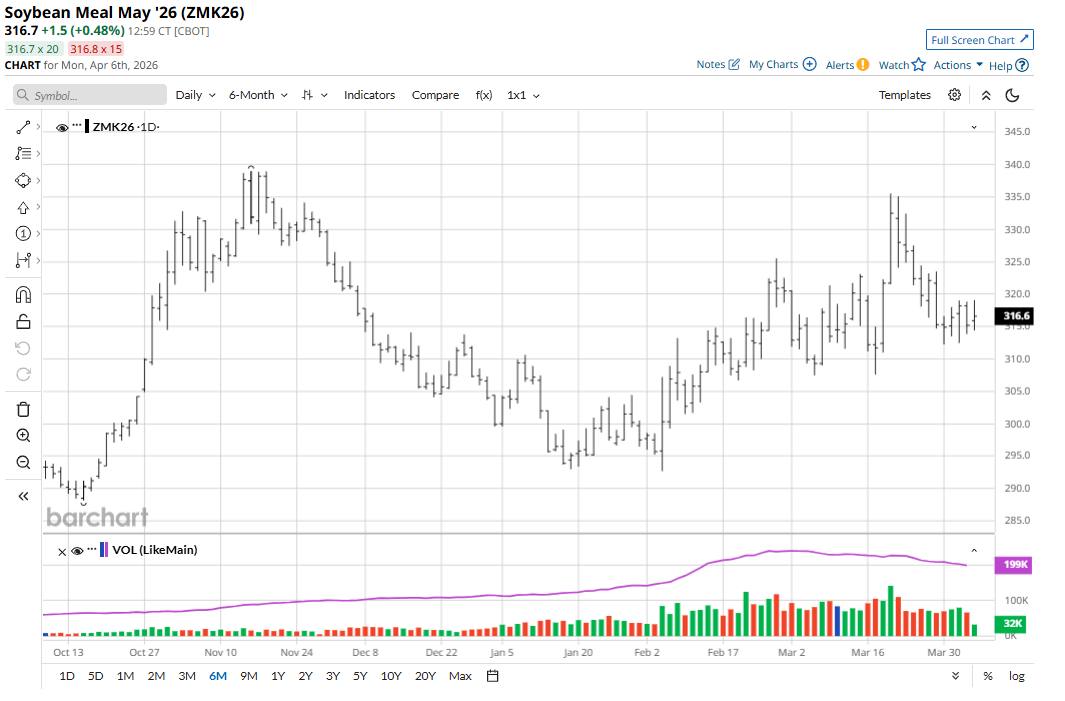Open VOL indicator more options dots

click(x=92, y=549)
